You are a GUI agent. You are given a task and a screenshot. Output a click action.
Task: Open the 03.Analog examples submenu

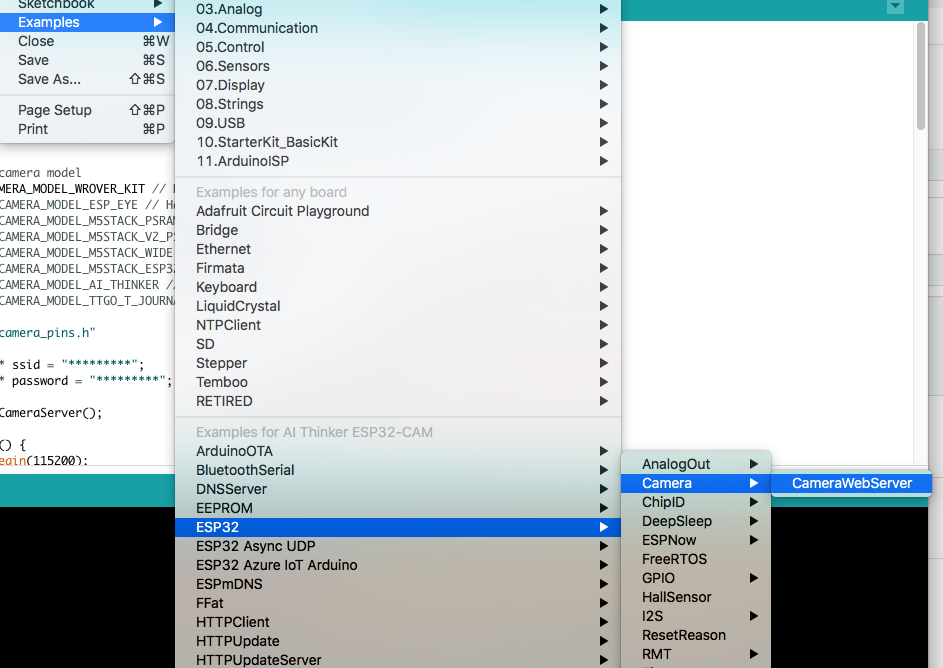398,9
